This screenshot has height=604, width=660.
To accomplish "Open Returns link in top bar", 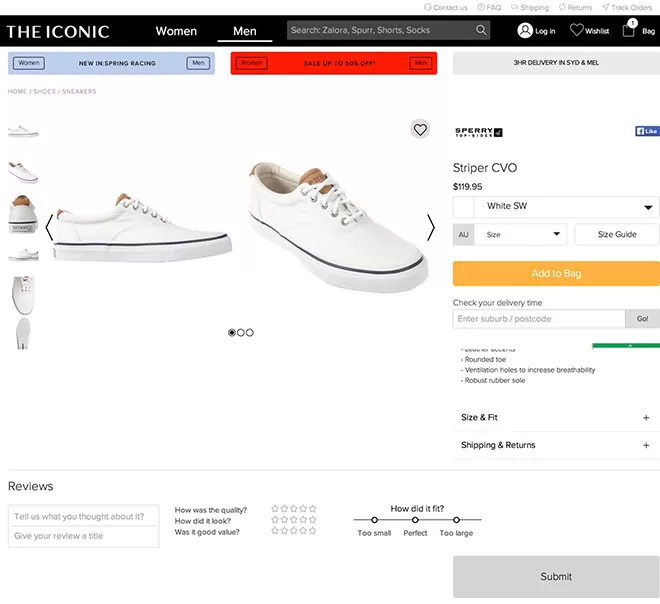I will (575, 8).
